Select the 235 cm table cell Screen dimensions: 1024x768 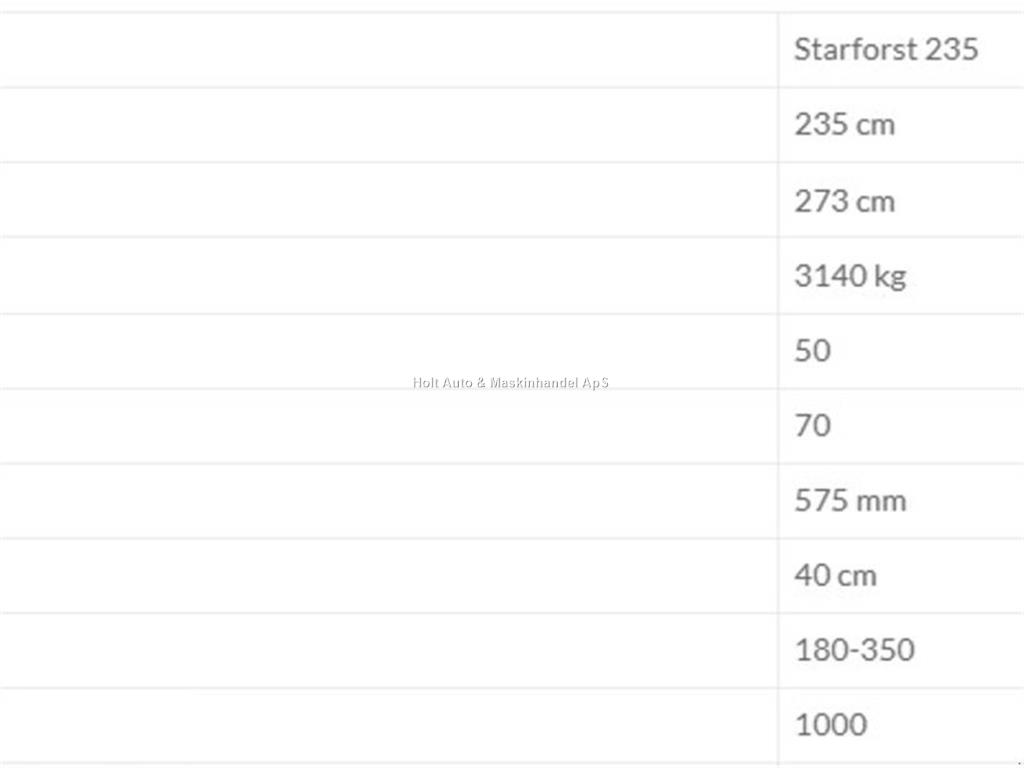pyautogui.click(x=901, y=125)
